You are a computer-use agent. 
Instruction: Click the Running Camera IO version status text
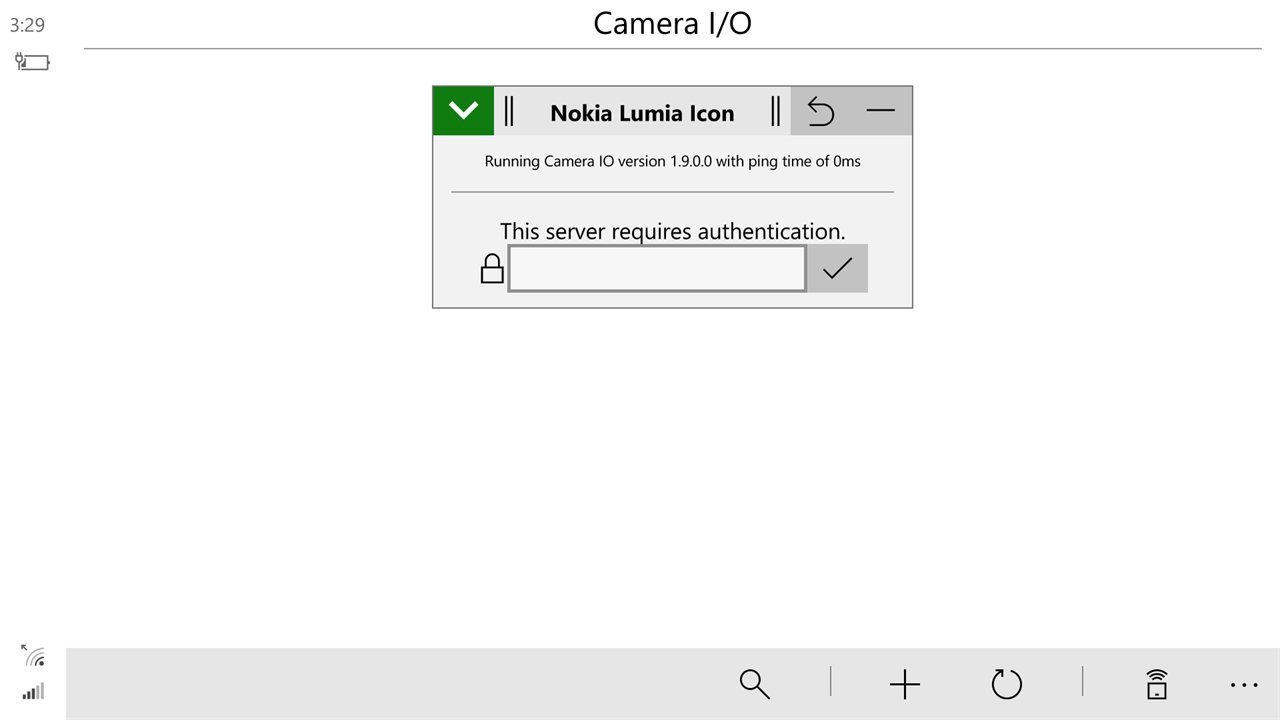pyautogui.click(x=672, y=161)
